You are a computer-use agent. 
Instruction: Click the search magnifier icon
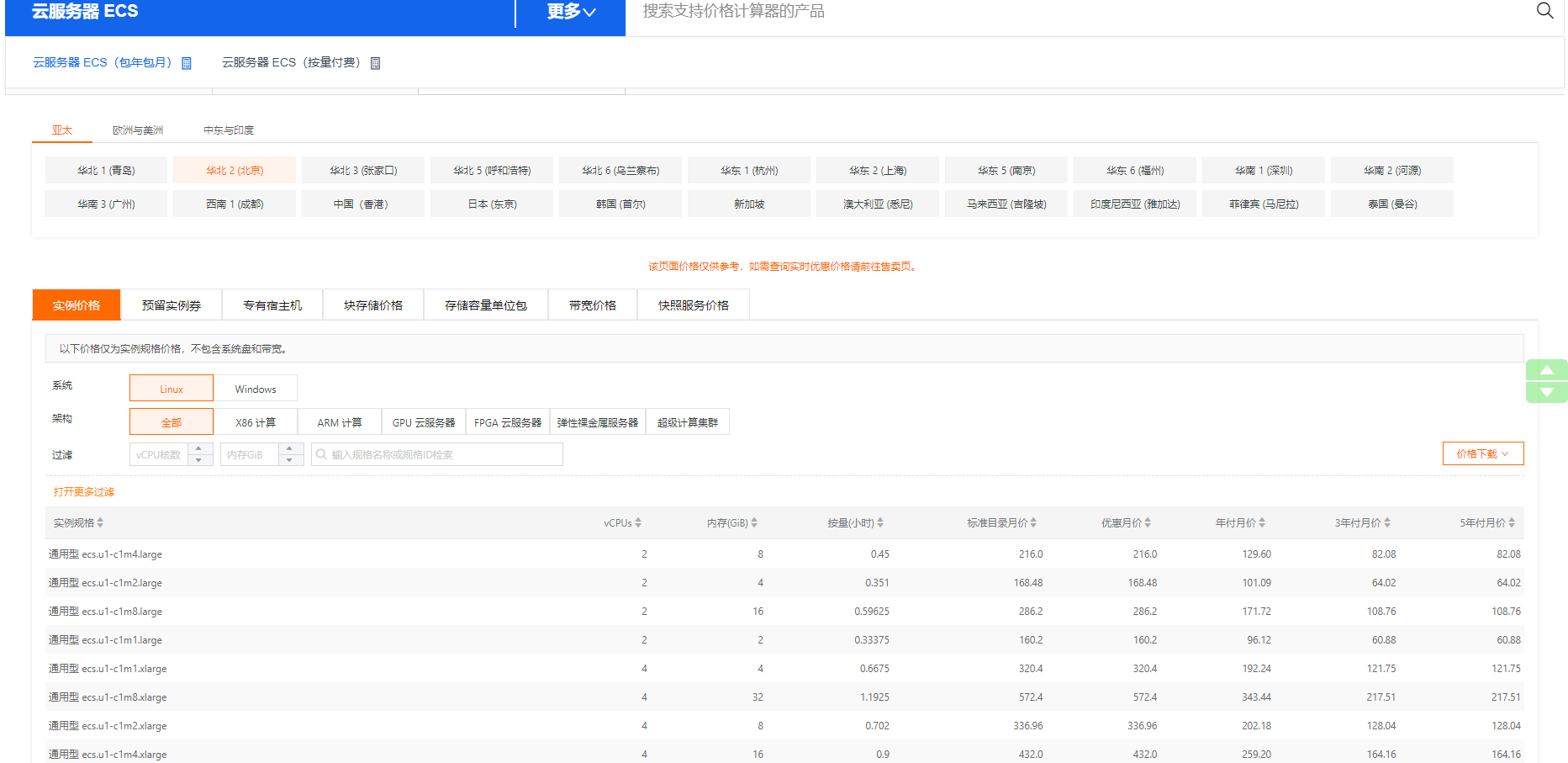1544,11
